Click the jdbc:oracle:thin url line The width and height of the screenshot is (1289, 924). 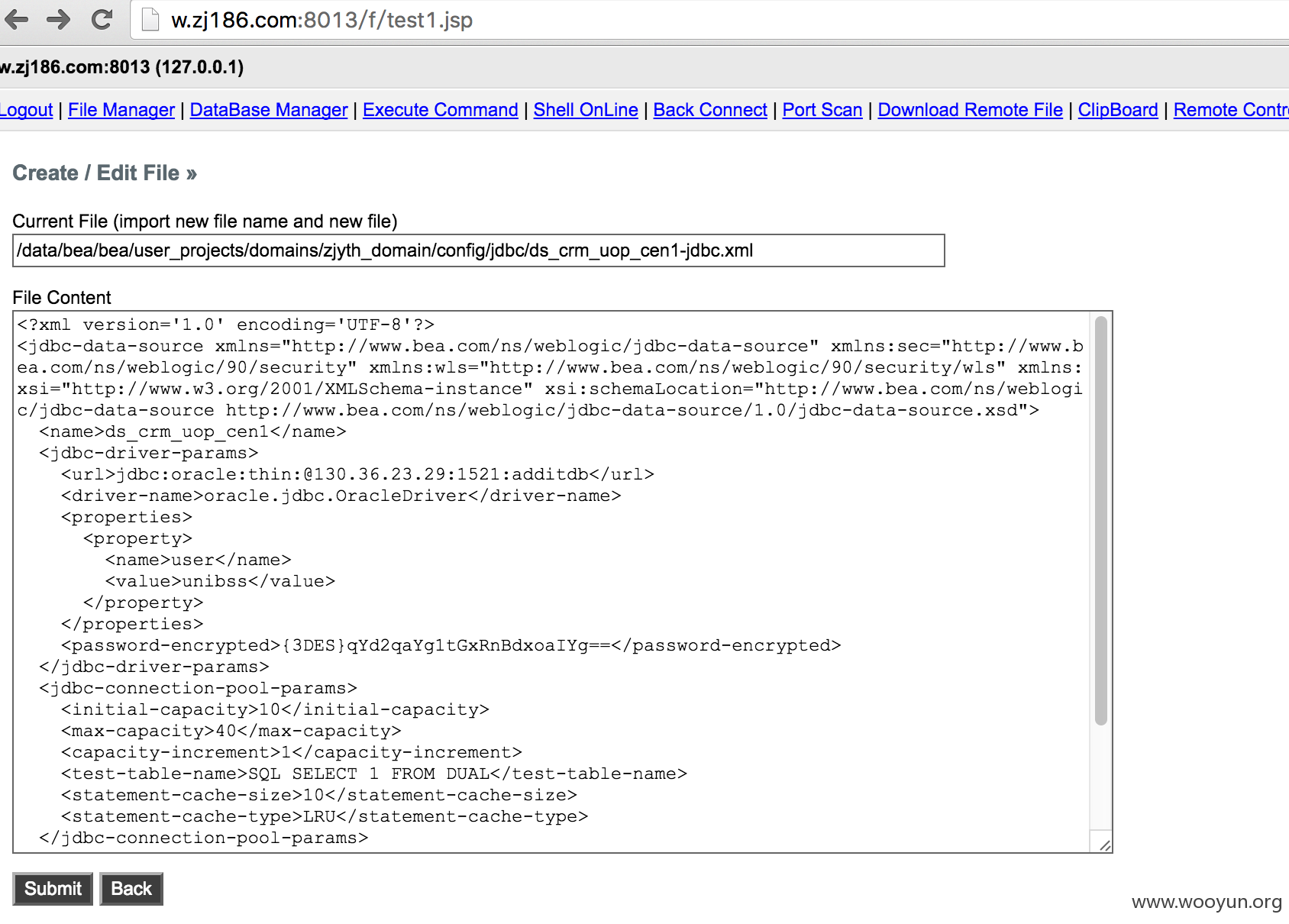click(x=357, y=474)
